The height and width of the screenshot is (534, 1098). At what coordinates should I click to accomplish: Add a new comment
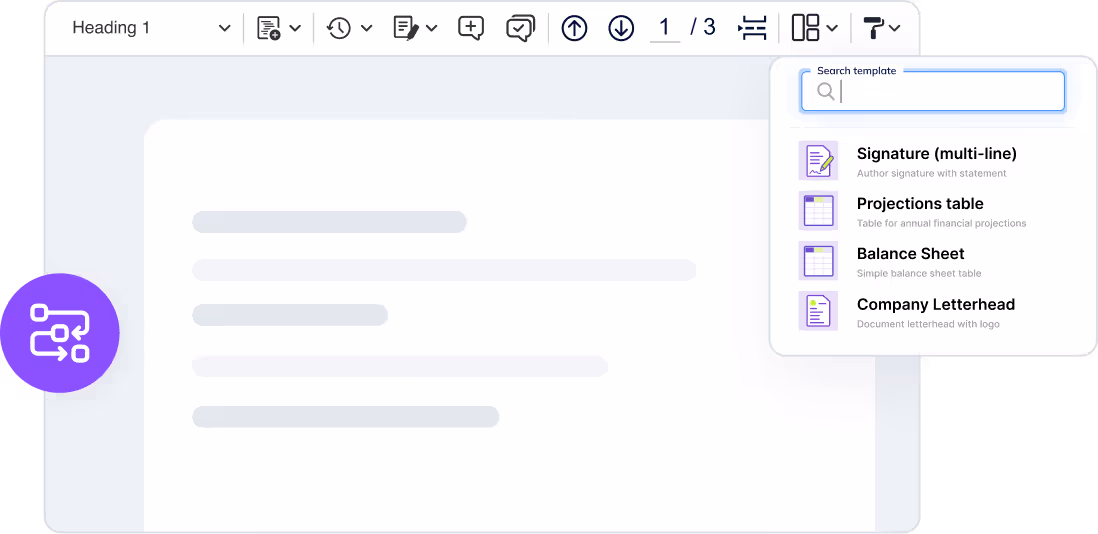471,28
